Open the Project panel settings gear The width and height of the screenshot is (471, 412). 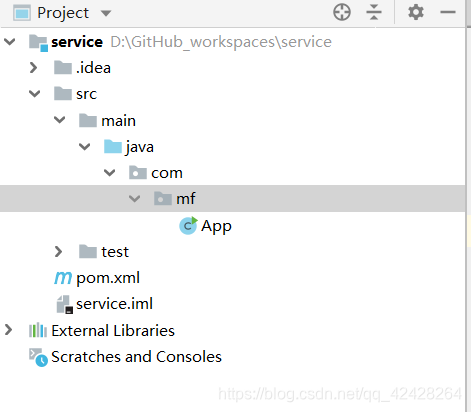click(x=416, y=13)
